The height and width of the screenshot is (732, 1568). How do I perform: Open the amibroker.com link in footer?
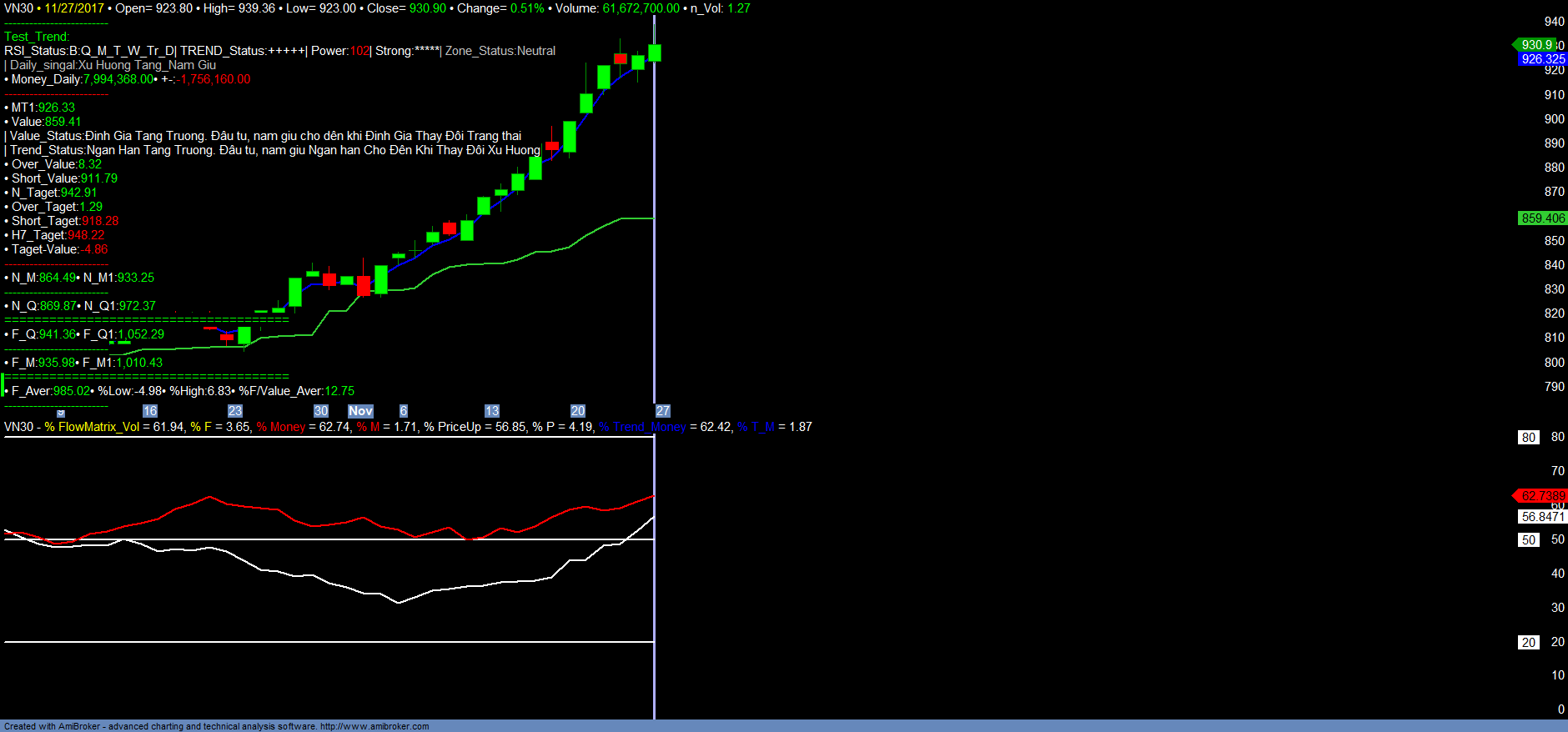coord(374,726)
